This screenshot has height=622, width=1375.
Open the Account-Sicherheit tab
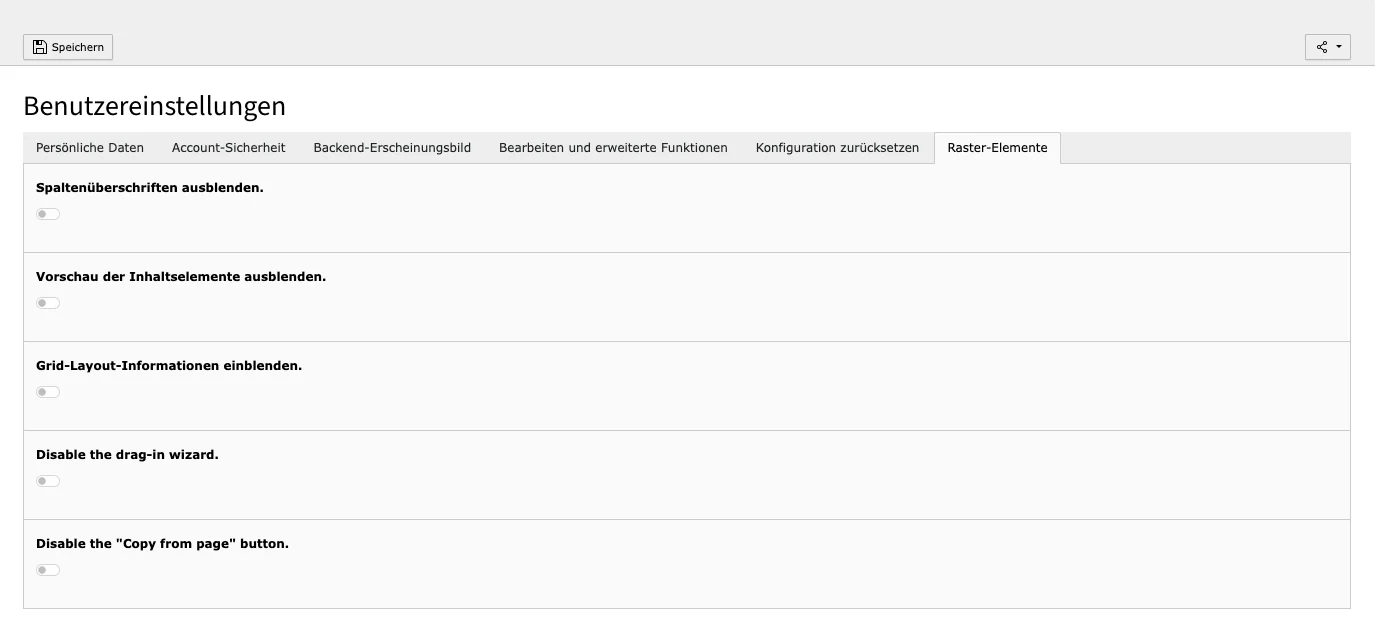pyautogui.click(x=228, y=147)
